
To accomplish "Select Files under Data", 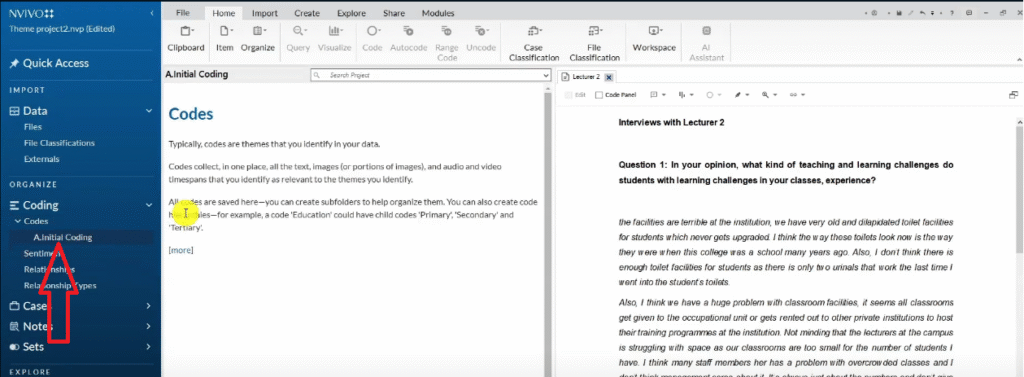I will 33,127.
